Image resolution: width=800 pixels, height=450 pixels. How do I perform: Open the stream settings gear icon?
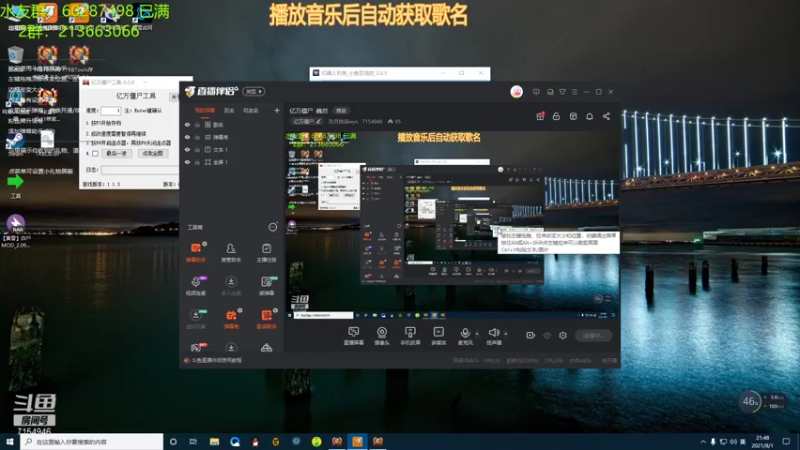point(563,335)
